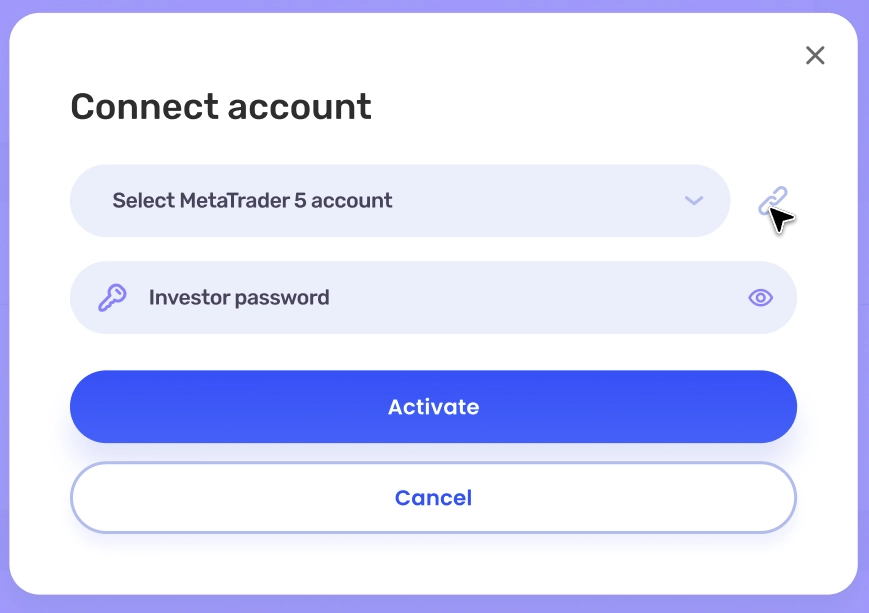Screen dimensions: 869x613
Task: Click the X icon at dialog corner
Action: point(815,56)
